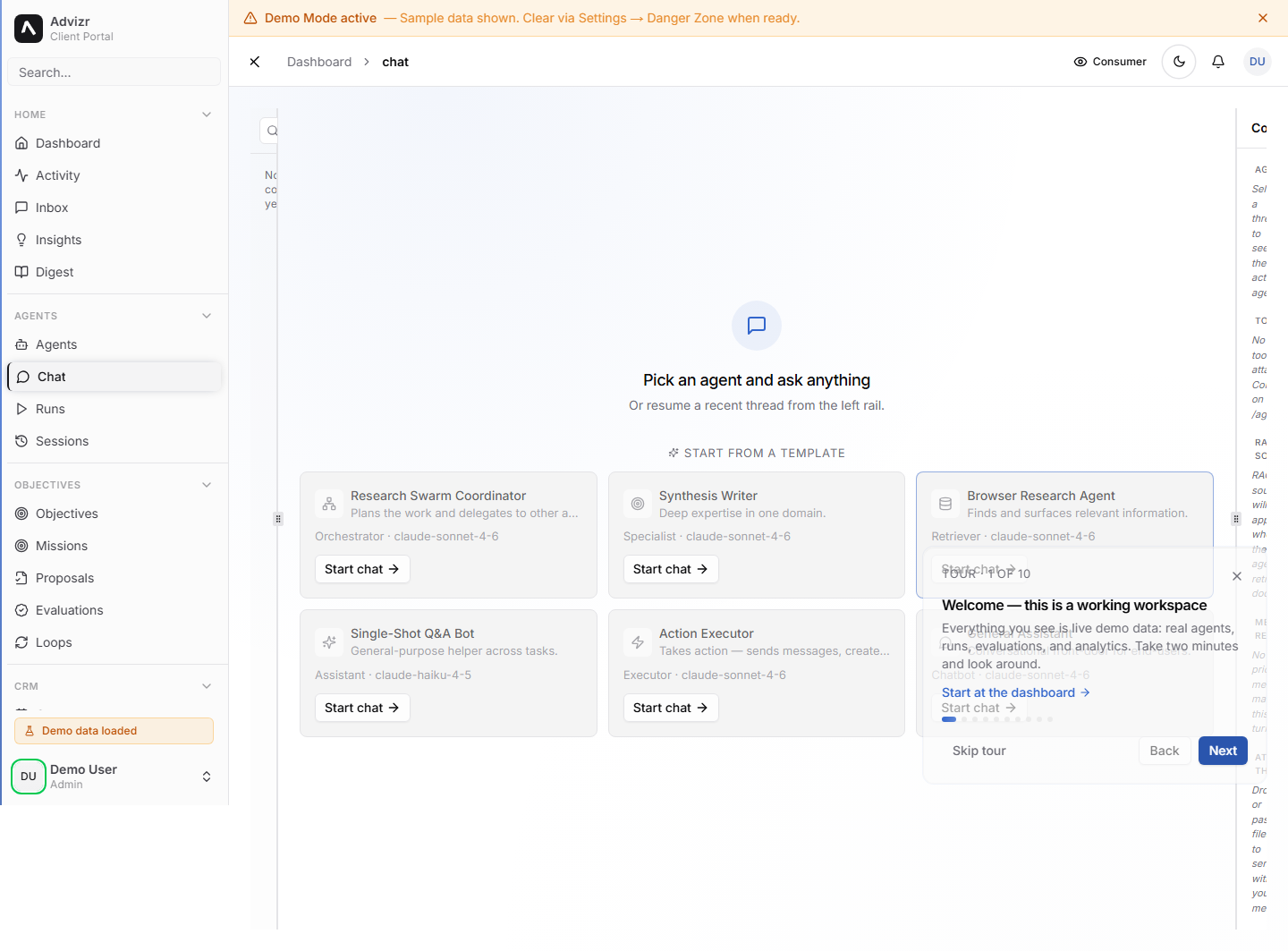Click the Loops refresh icon

pos(21,642)
